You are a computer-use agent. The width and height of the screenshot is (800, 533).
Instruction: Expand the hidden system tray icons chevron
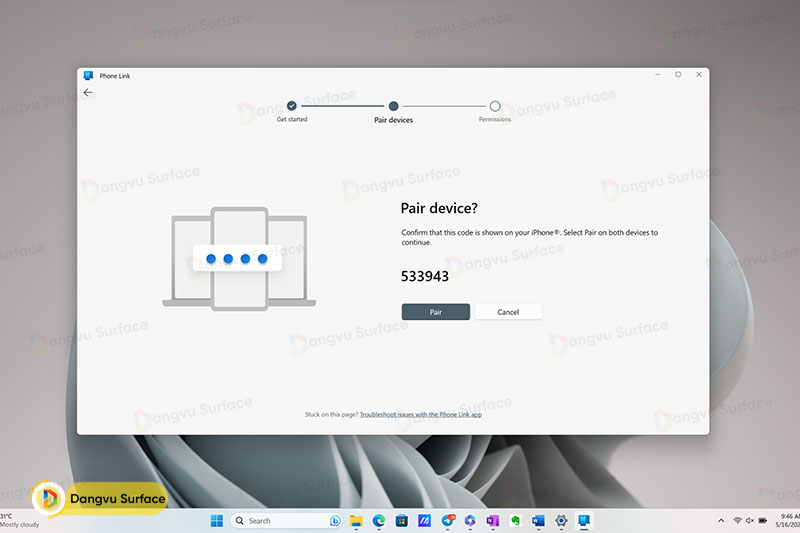click(721, 521)
